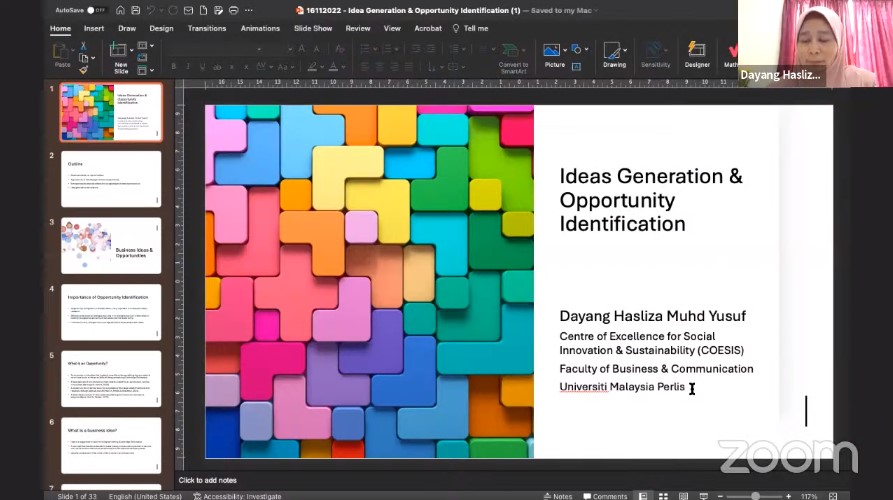Toggle Underline formatting
Screen dimensions: 893x500
point(202,67)
